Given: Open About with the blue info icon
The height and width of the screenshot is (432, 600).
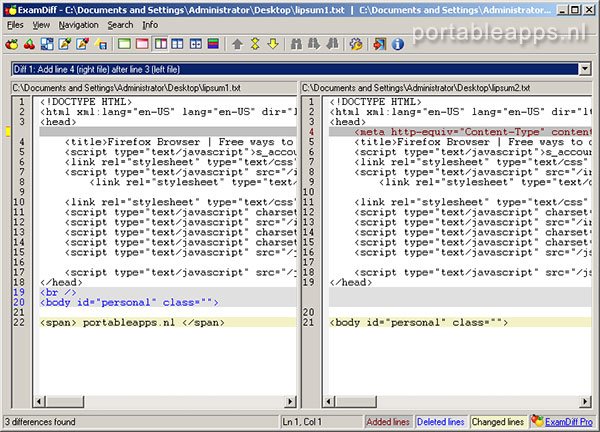Looking at the screenshot, I should [x=398, y=44].
